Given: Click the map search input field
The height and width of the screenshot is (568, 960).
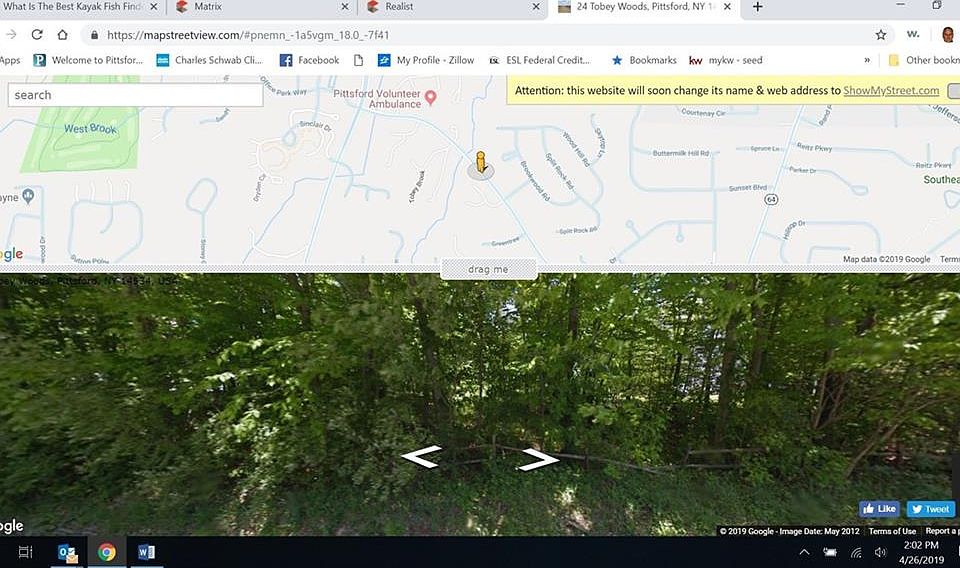Looking at the screenshot, I should point(135,95).
